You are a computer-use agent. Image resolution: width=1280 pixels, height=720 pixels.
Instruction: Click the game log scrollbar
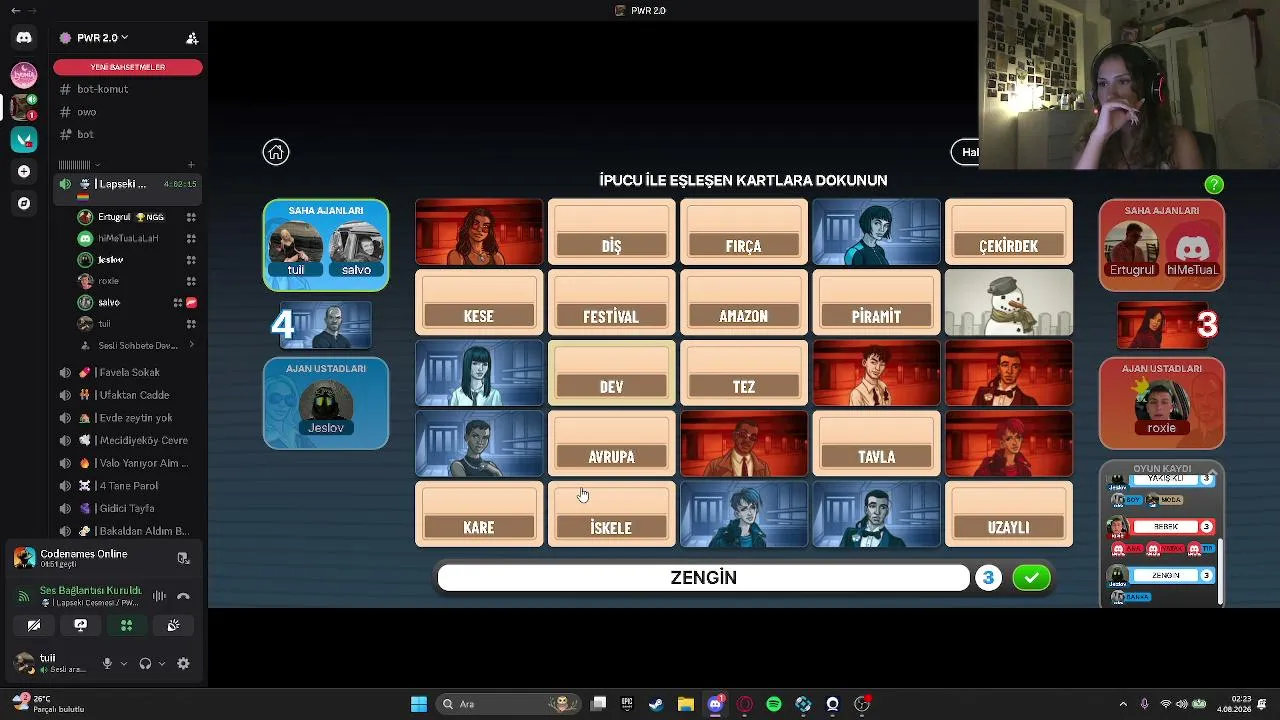click(1220, 571)
